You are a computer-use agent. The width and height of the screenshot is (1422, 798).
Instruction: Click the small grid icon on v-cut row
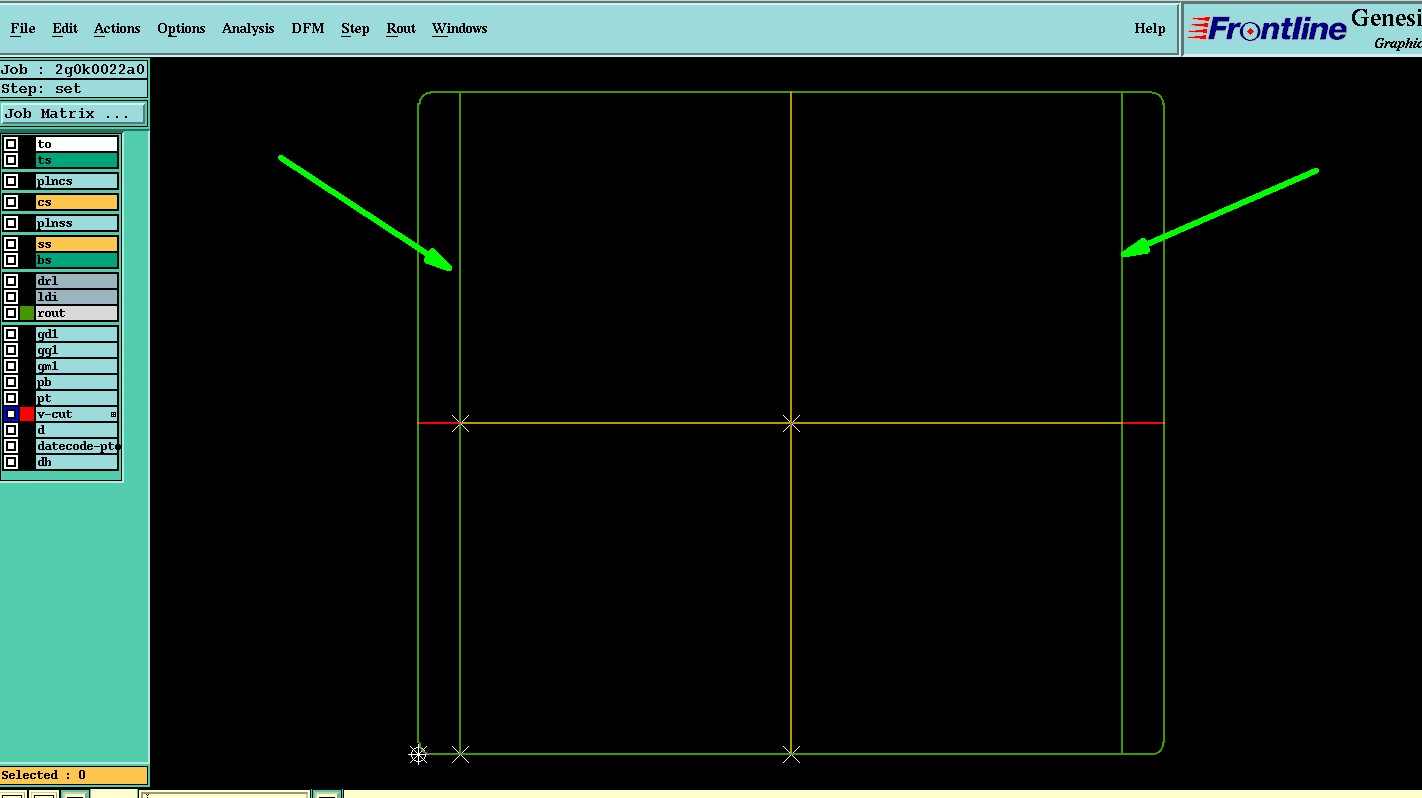113,414
